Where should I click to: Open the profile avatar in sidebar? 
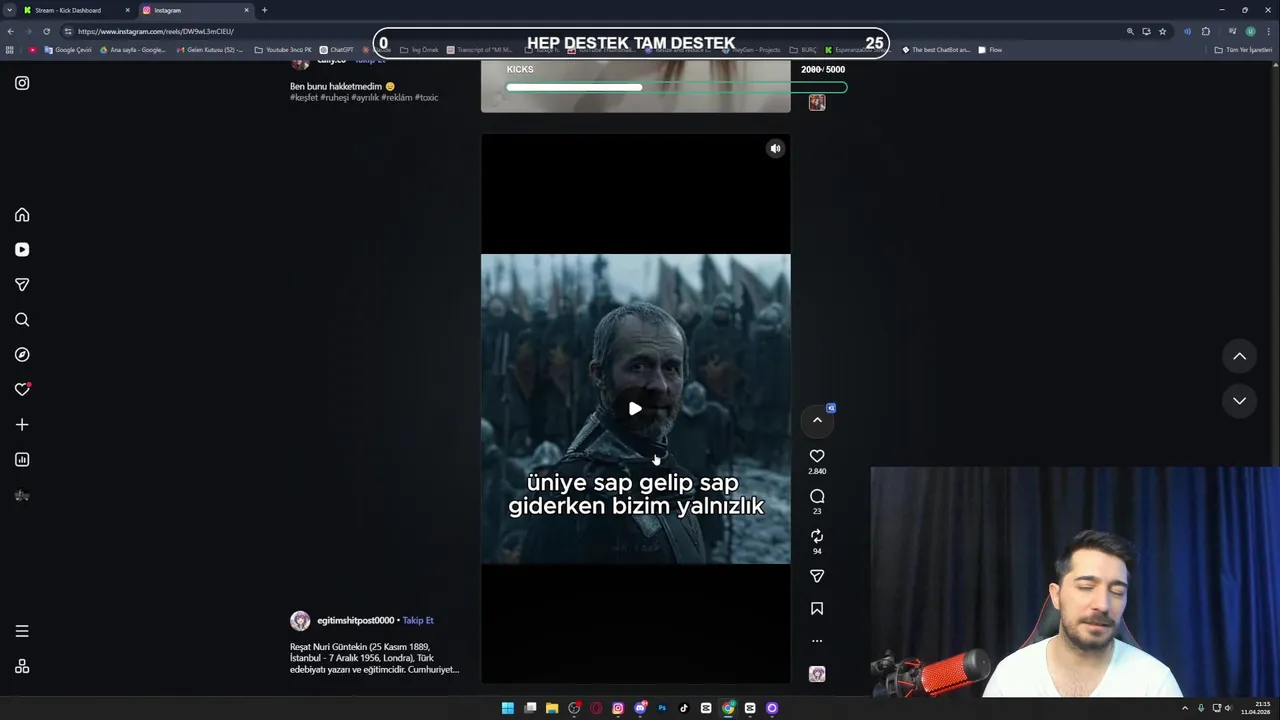[22, 495]
